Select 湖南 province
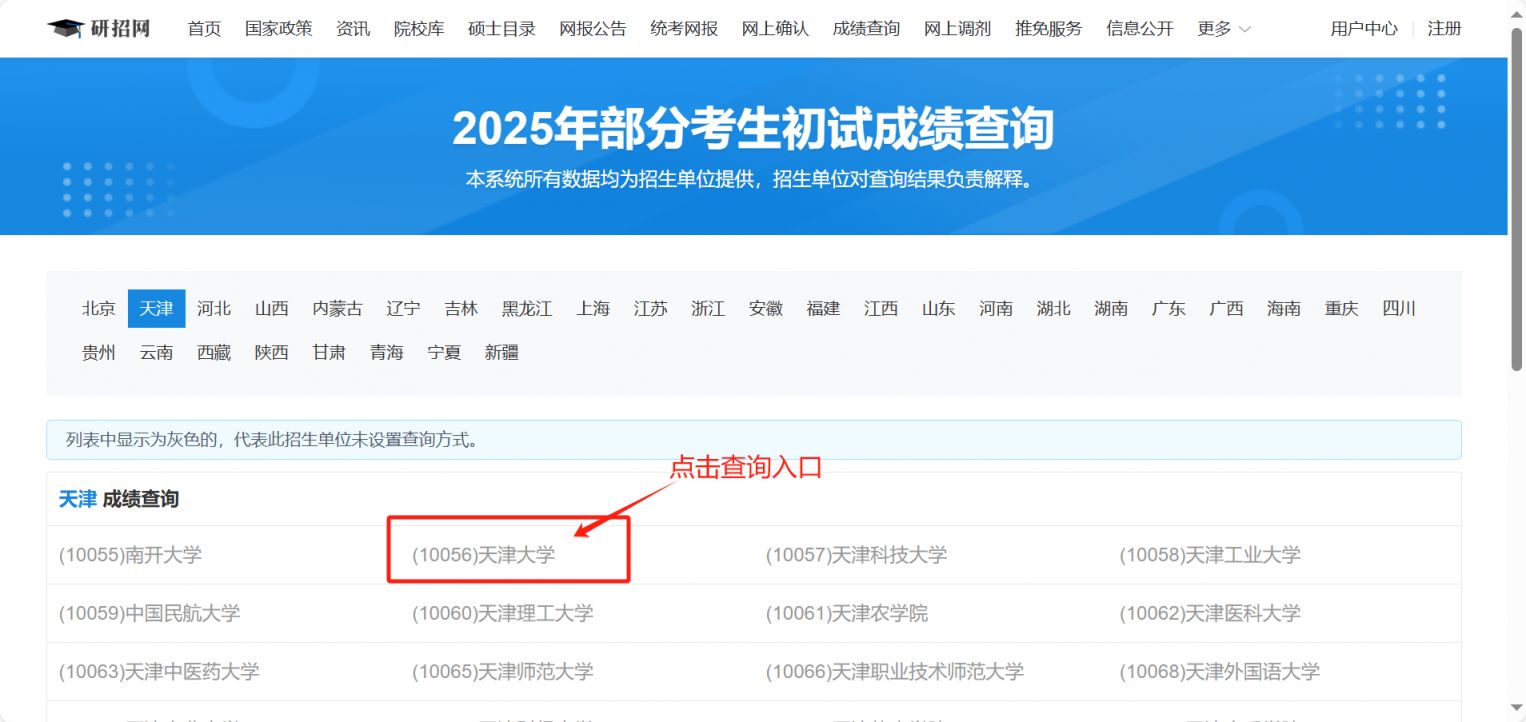1526x722 pixels. click(1111, 309)
